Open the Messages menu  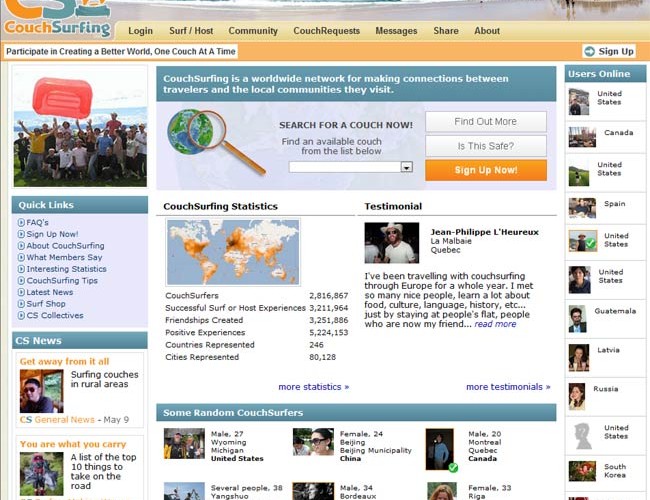396,31
